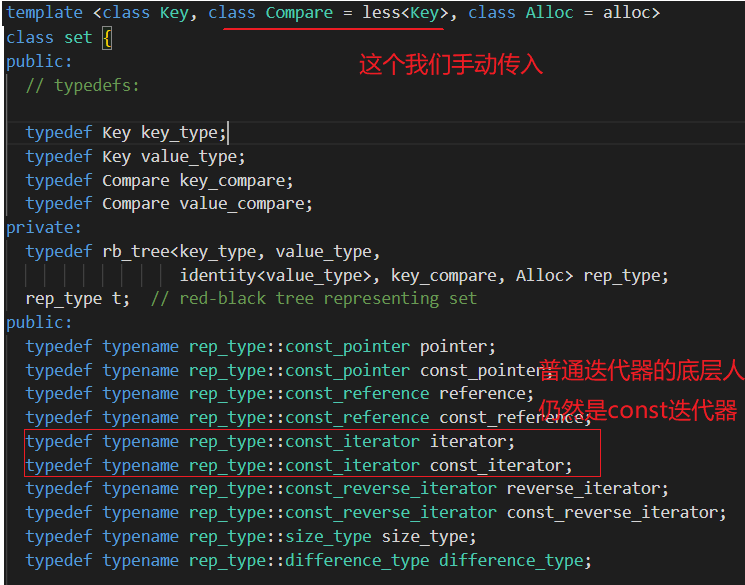Click the "rep_type::const_reference reference;" typedef line
This screenshot has height=585, width=745.
click(x=280, y=394)
